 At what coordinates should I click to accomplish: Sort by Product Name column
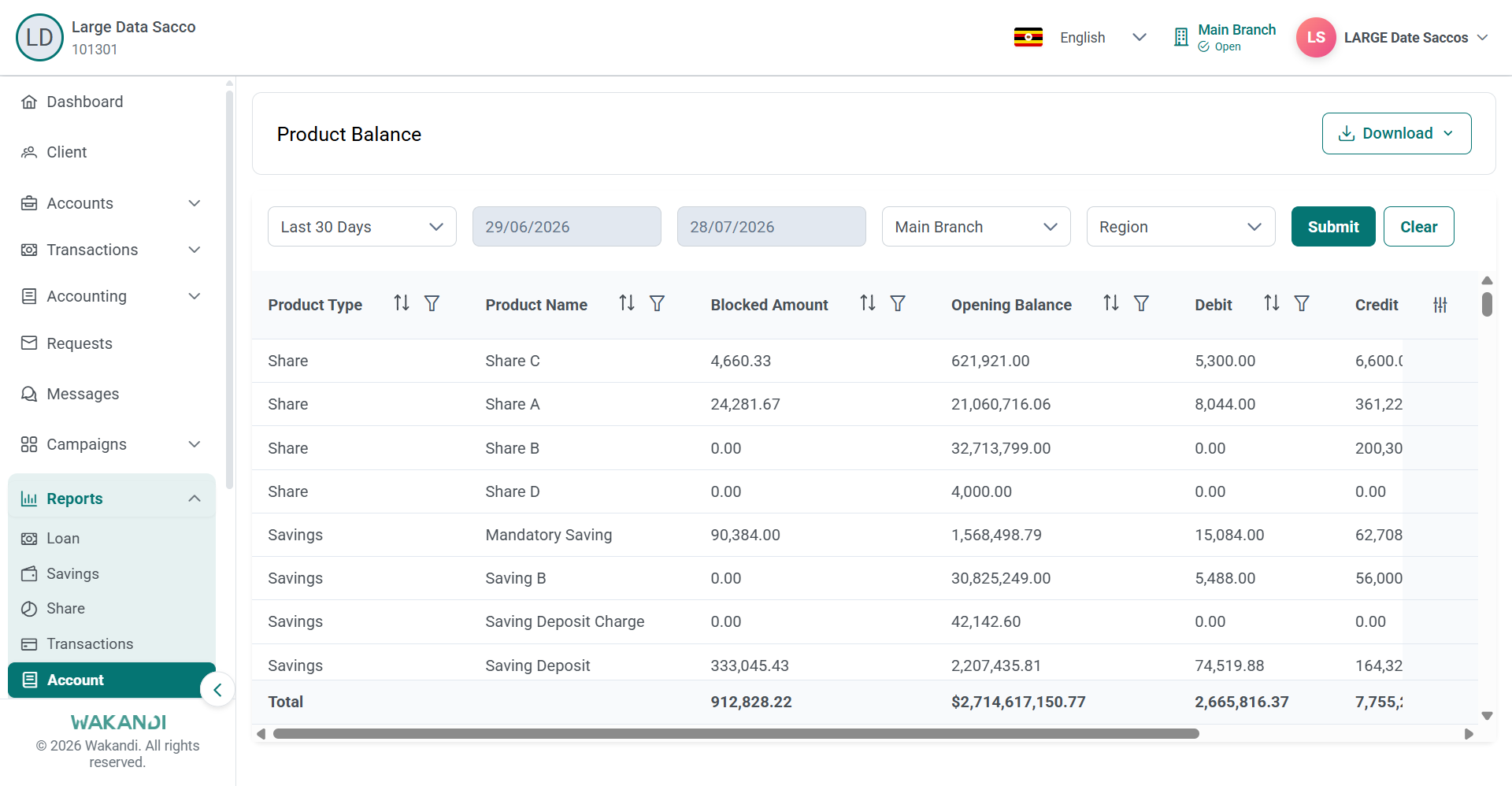click(627, 303)
